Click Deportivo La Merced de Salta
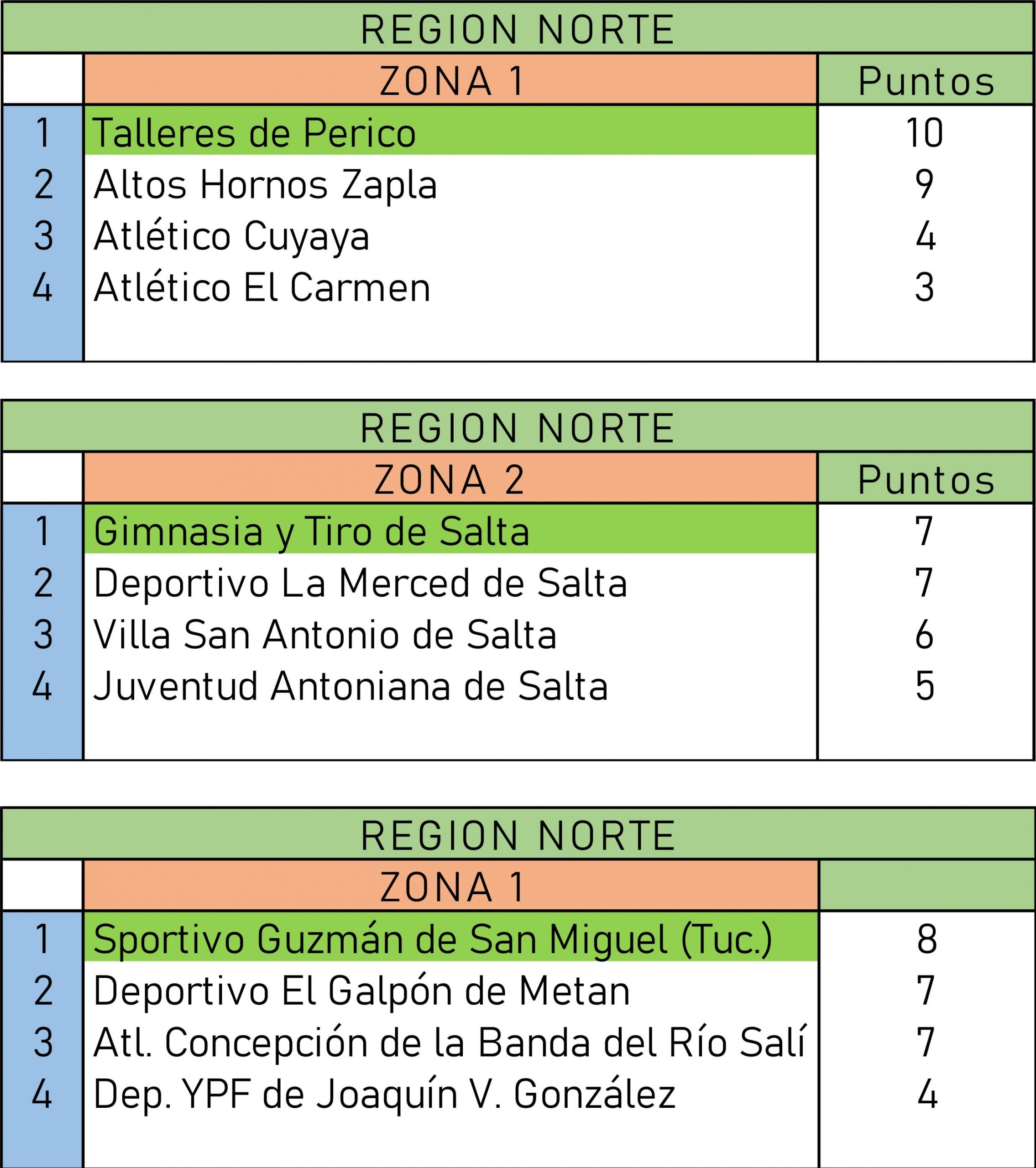This screenshot has height=1168, width=1036. 360,583
